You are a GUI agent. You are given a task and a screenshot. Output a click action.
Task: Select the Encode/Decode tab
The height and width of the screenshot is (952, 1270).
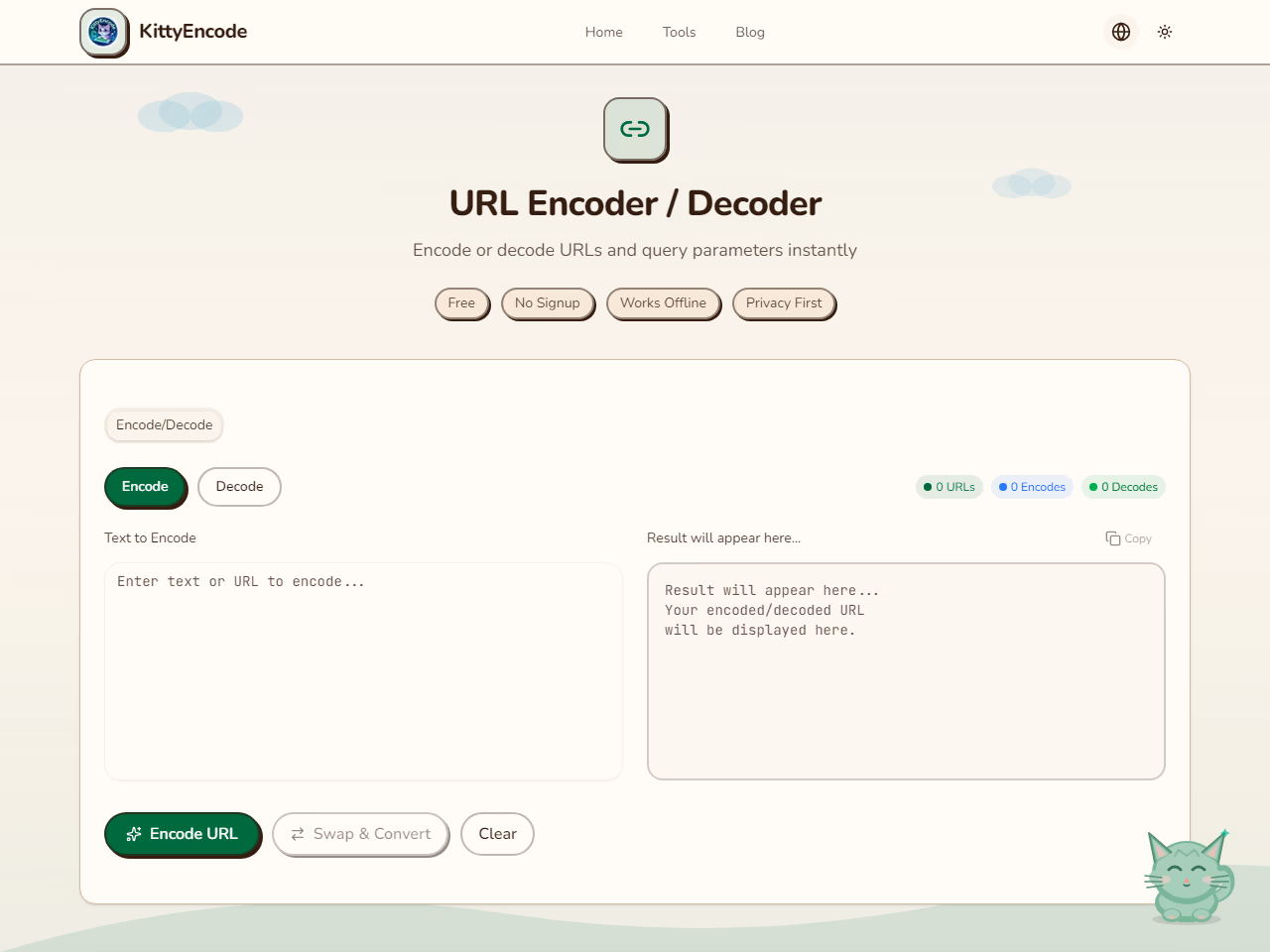[164, 425]
